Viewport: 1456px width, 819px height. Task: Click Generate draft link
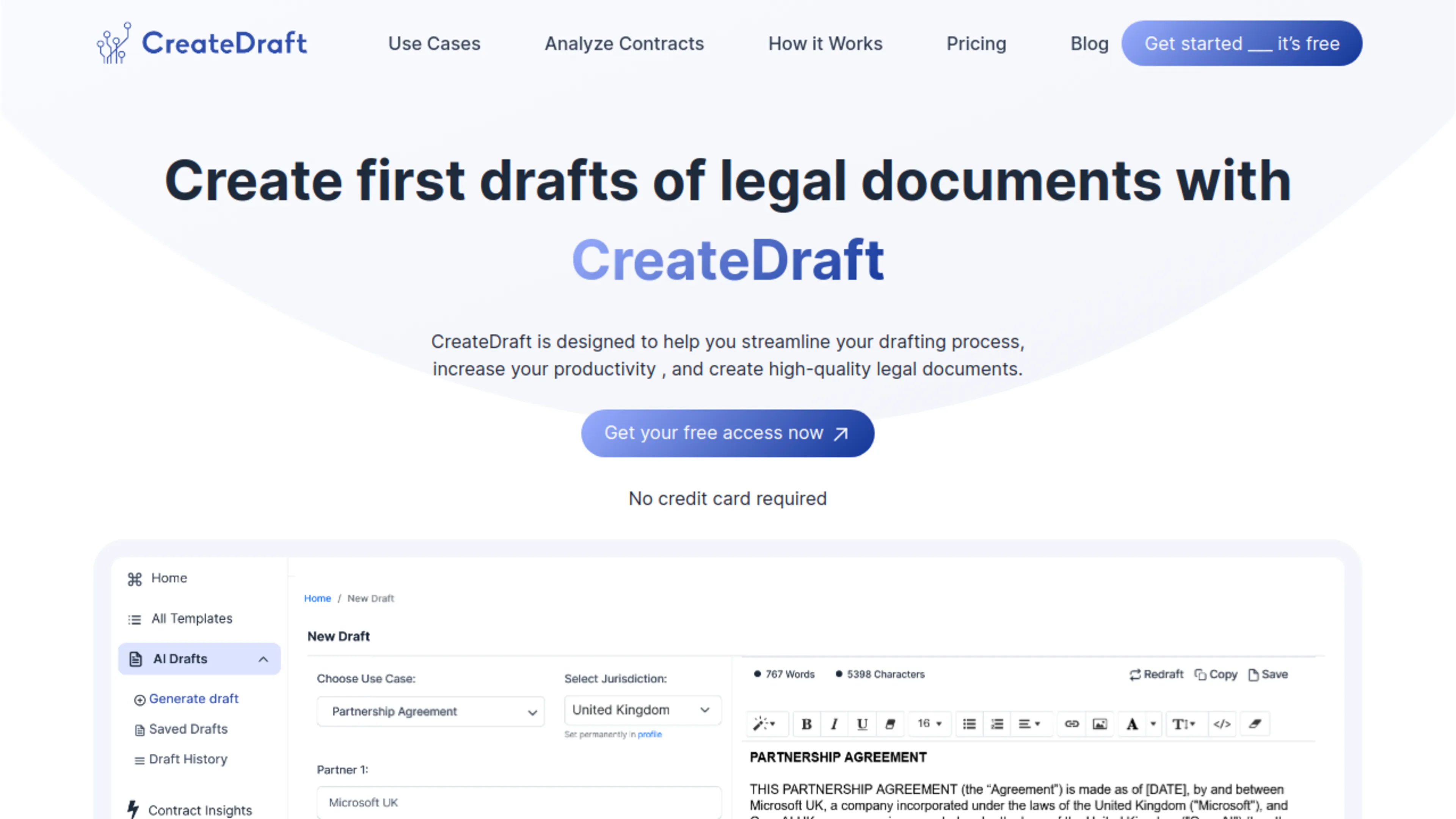pos(193,698)
